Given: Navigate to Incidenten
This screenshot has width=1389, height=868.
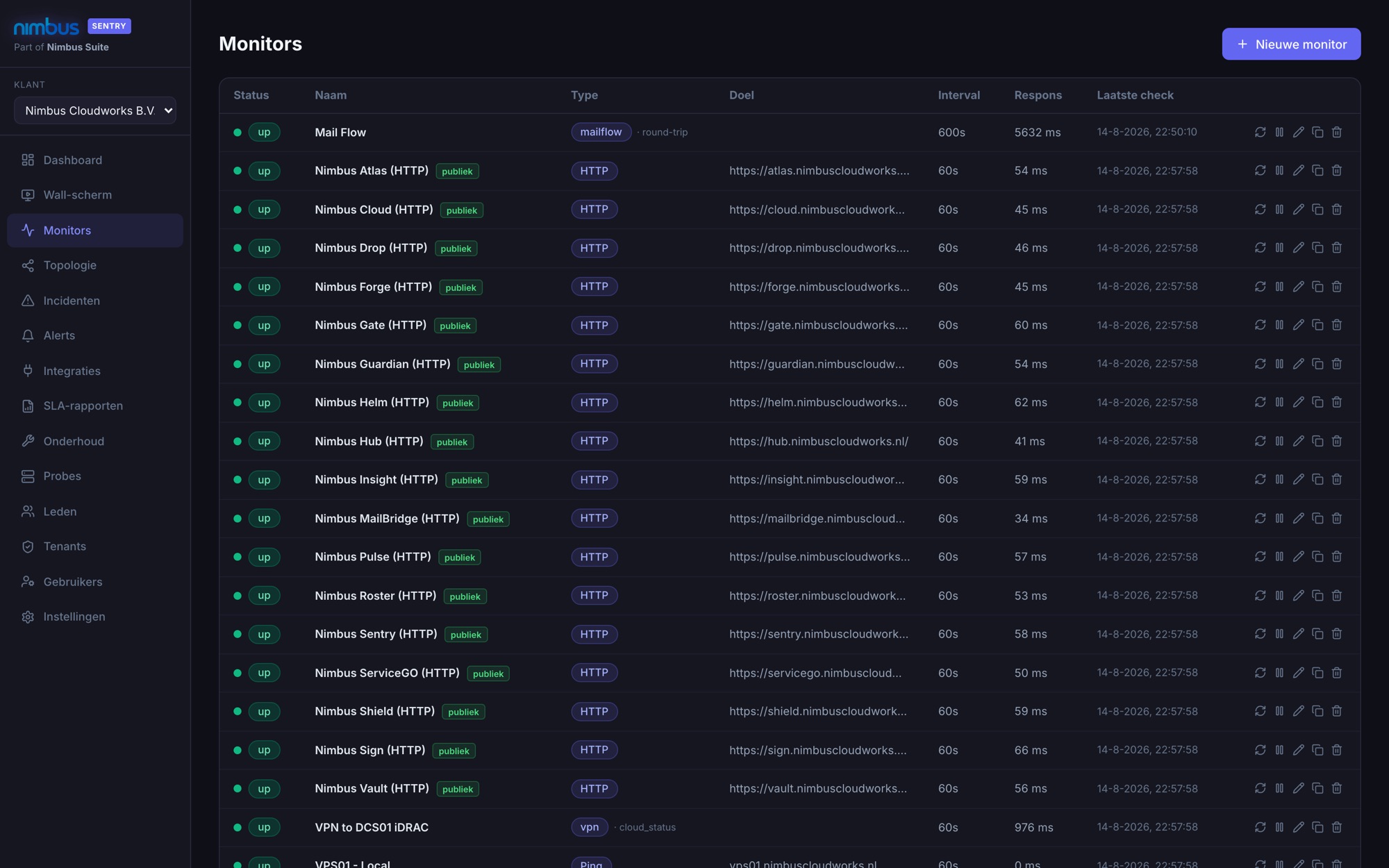Looking at the screenshot, I should pos(95,301).
